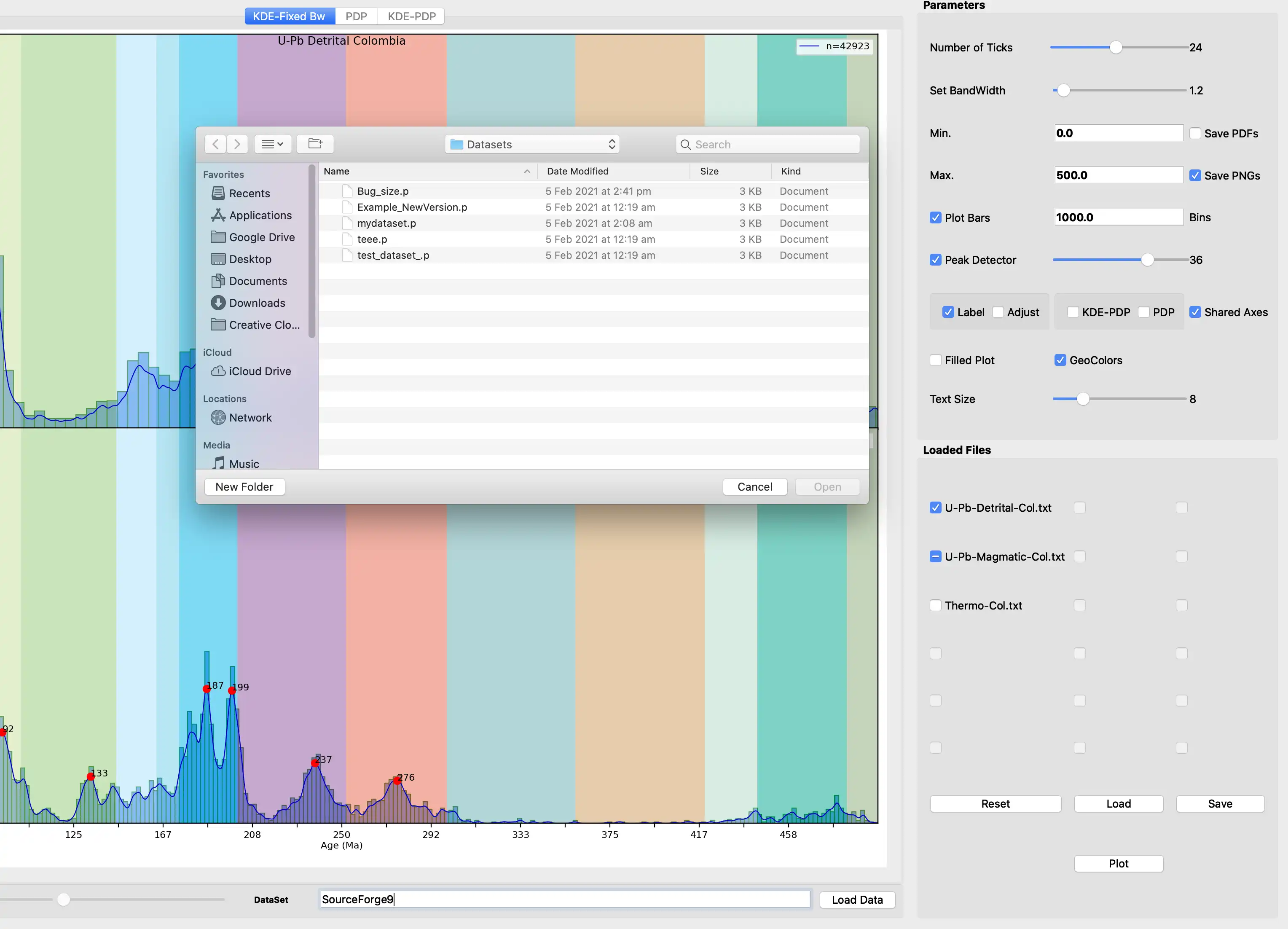
Task: Click the new folder icon in the dialog toolbar
Action: pos(315,144)
